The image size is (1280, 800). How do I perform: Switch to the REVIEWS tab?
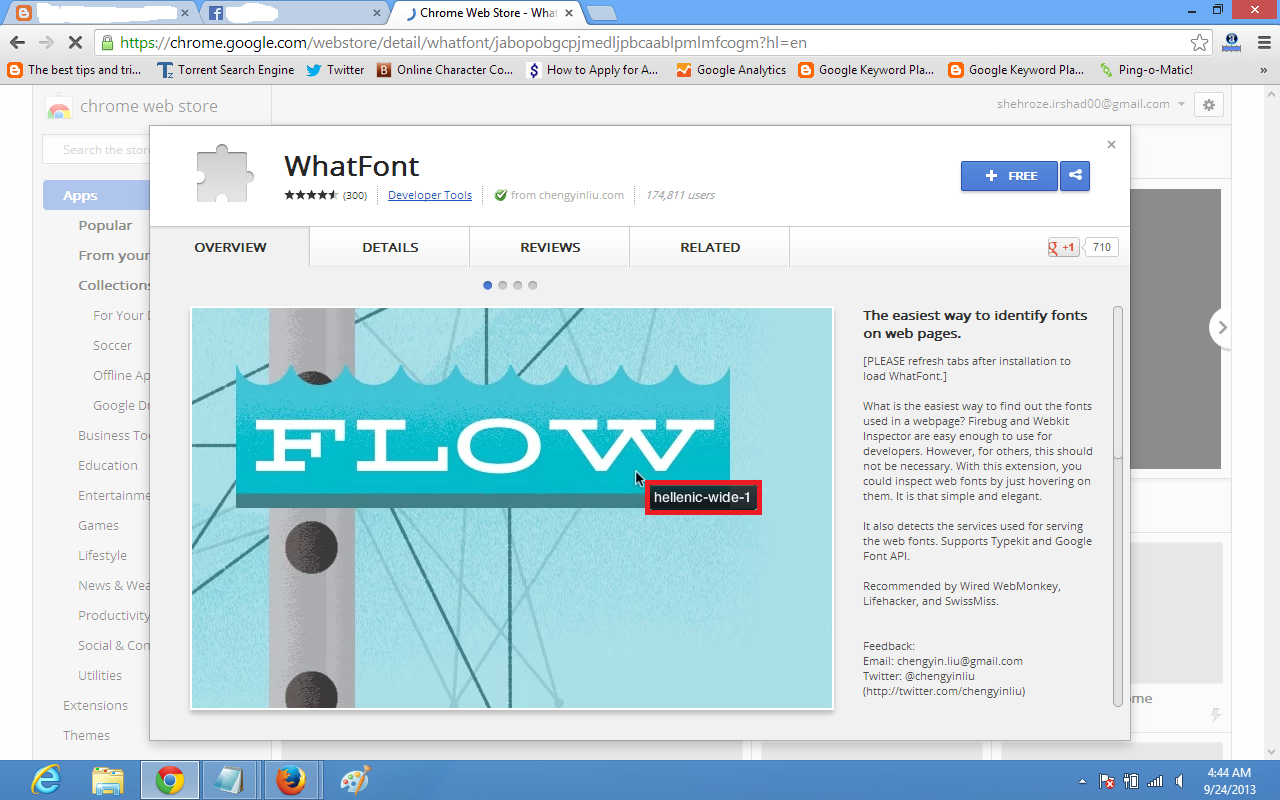click(549, 247)
